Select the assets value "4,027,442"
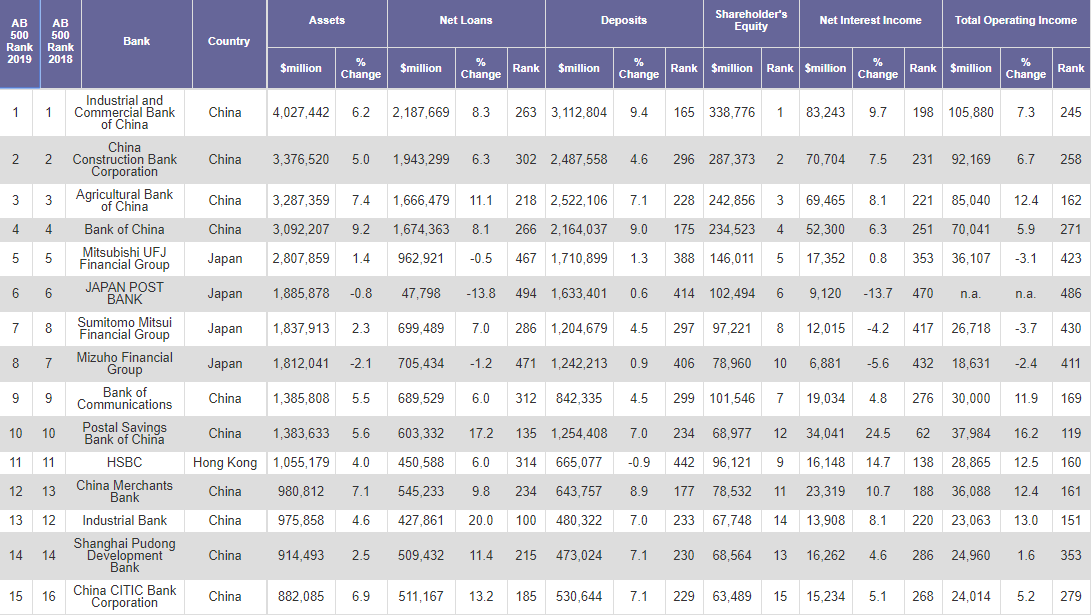The height and width of the screenshot is (615, 1091). tap(301, 113)
